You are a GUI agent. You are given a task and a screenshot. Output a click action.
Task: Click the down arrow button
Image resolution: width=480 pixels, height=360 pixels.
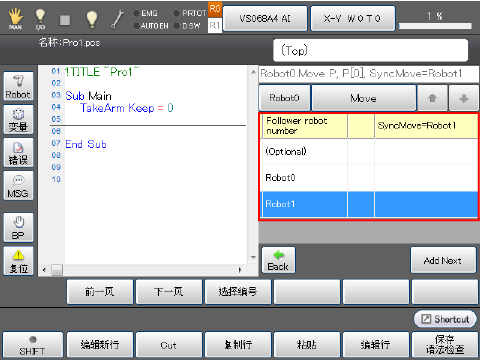point(464,98)
